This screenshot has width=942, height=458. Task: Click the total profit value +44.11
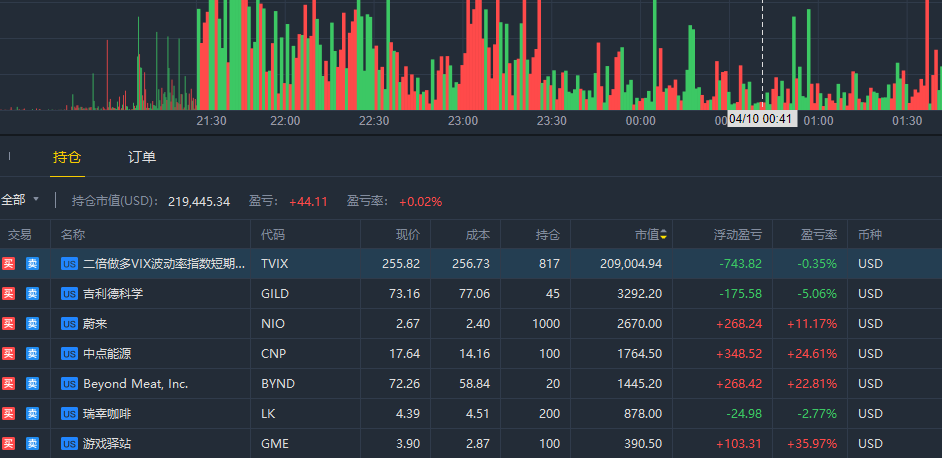coord(308,202)
